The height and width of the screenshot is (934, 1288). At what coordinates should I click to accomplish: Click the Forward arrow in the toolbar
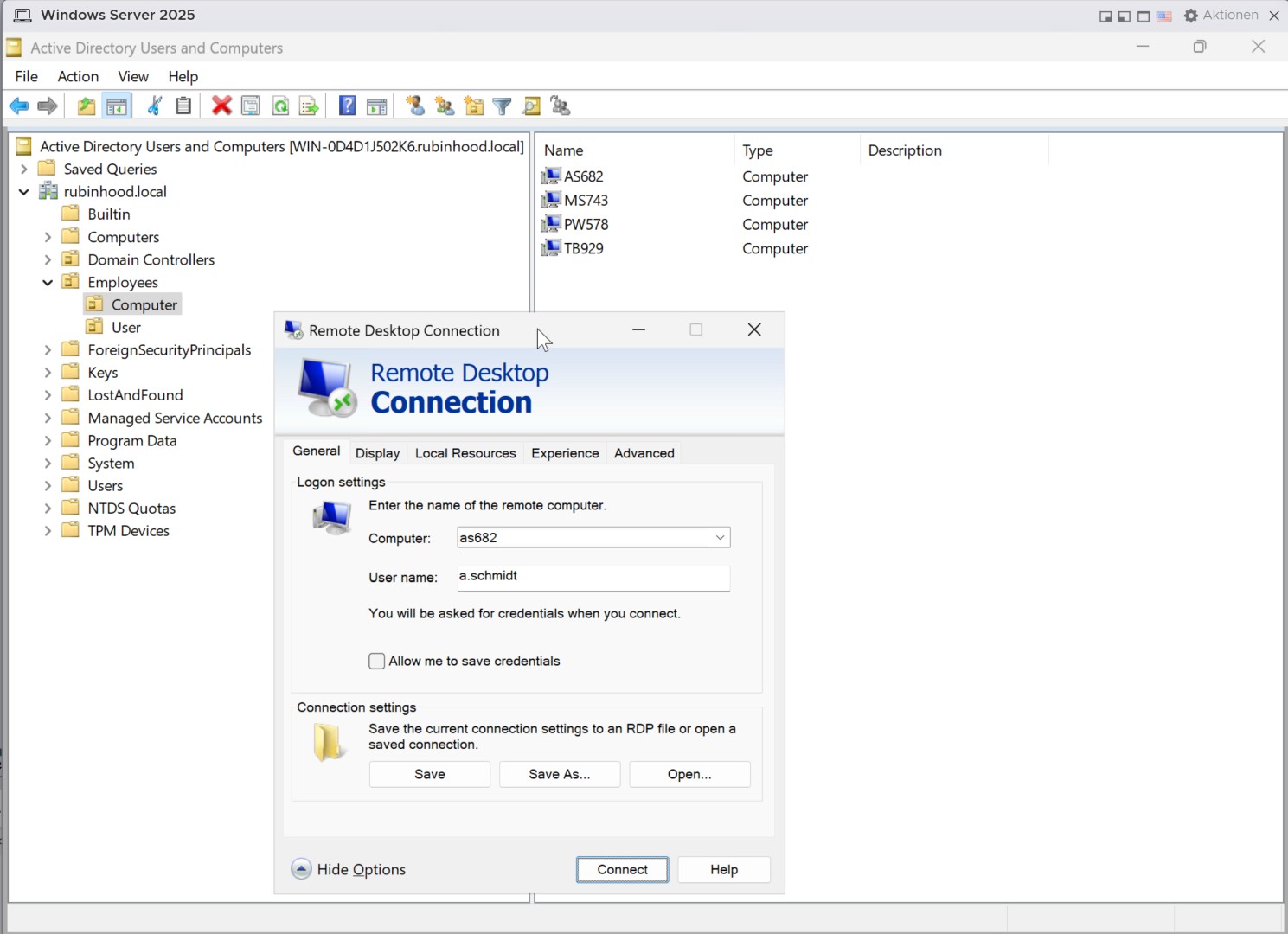[x=48, y=106]
